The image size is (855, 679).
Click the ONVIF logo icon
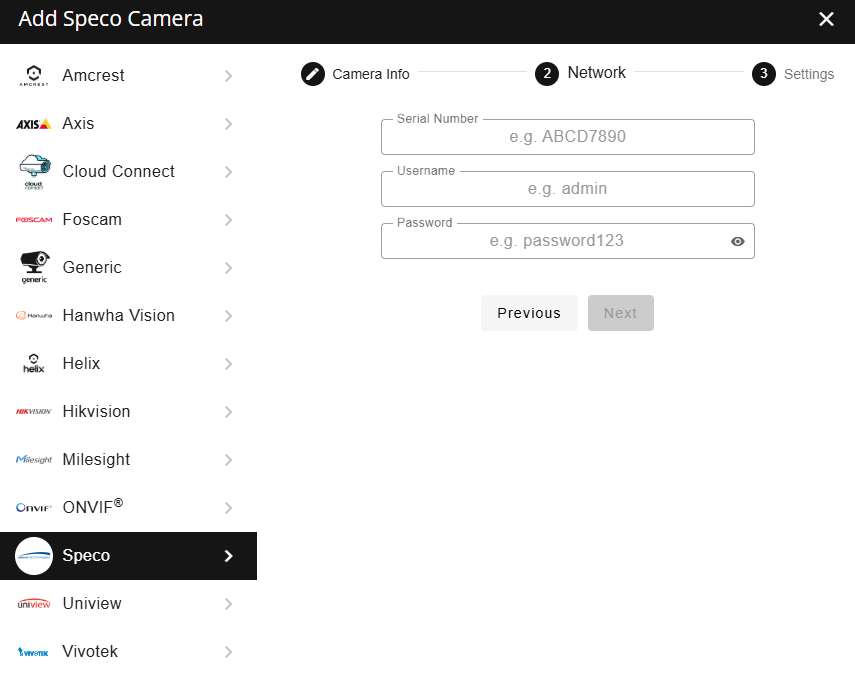click(34, 508)
